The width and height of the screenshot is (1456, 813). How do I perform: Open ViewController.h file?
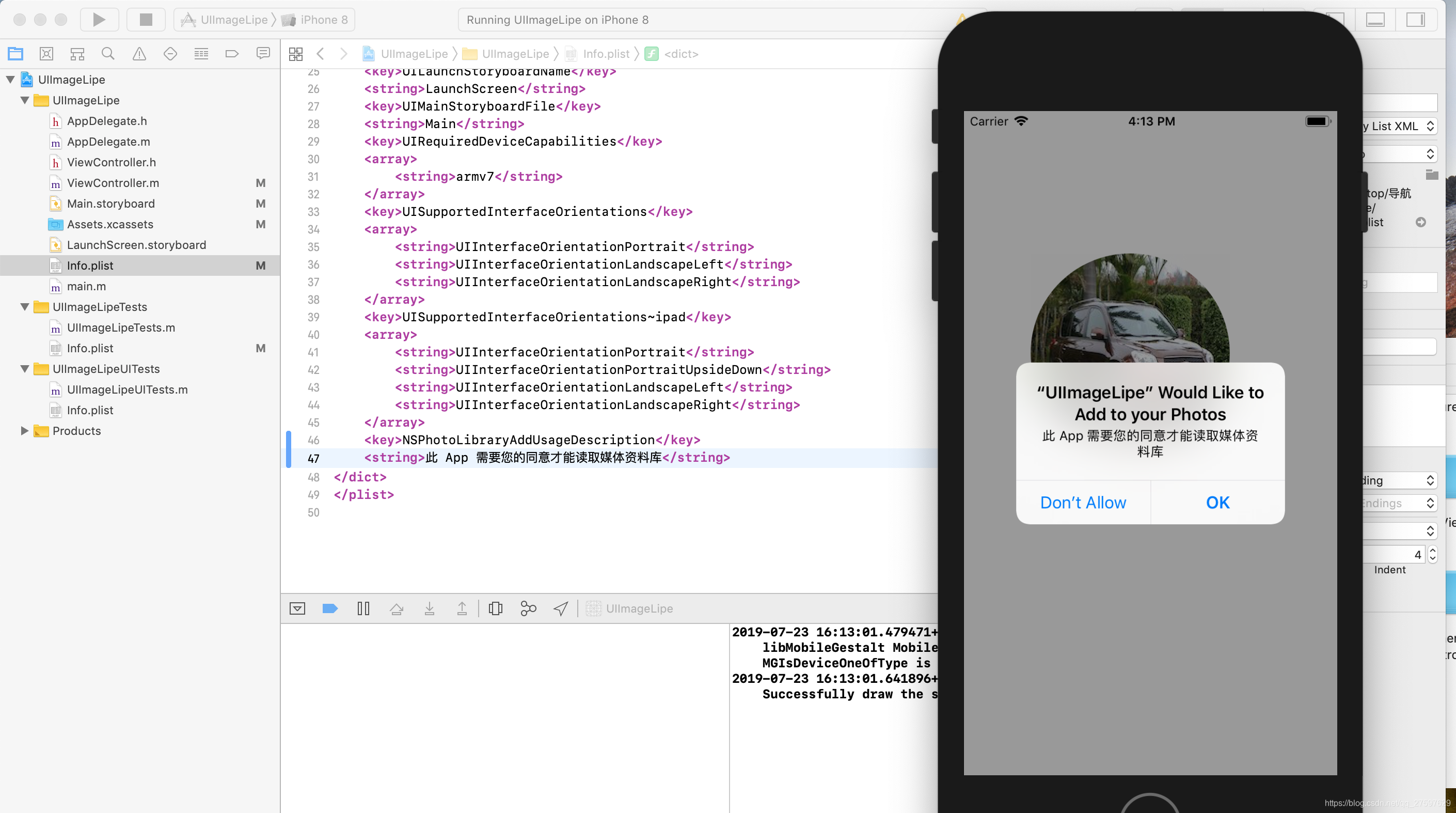pos(112,162)
